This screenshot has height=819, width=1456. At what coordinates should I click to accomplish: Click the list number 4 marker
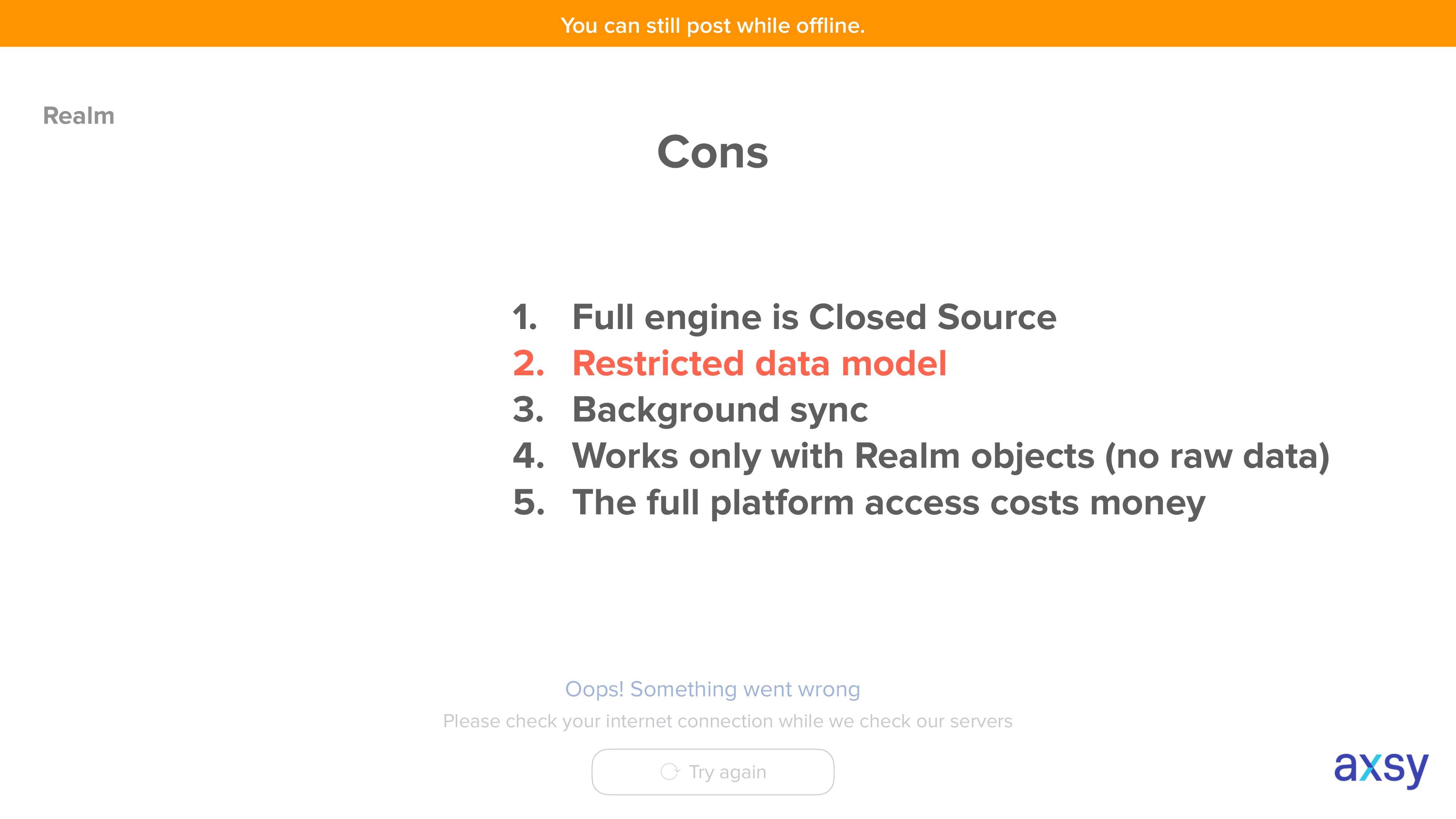coord(529,456)
